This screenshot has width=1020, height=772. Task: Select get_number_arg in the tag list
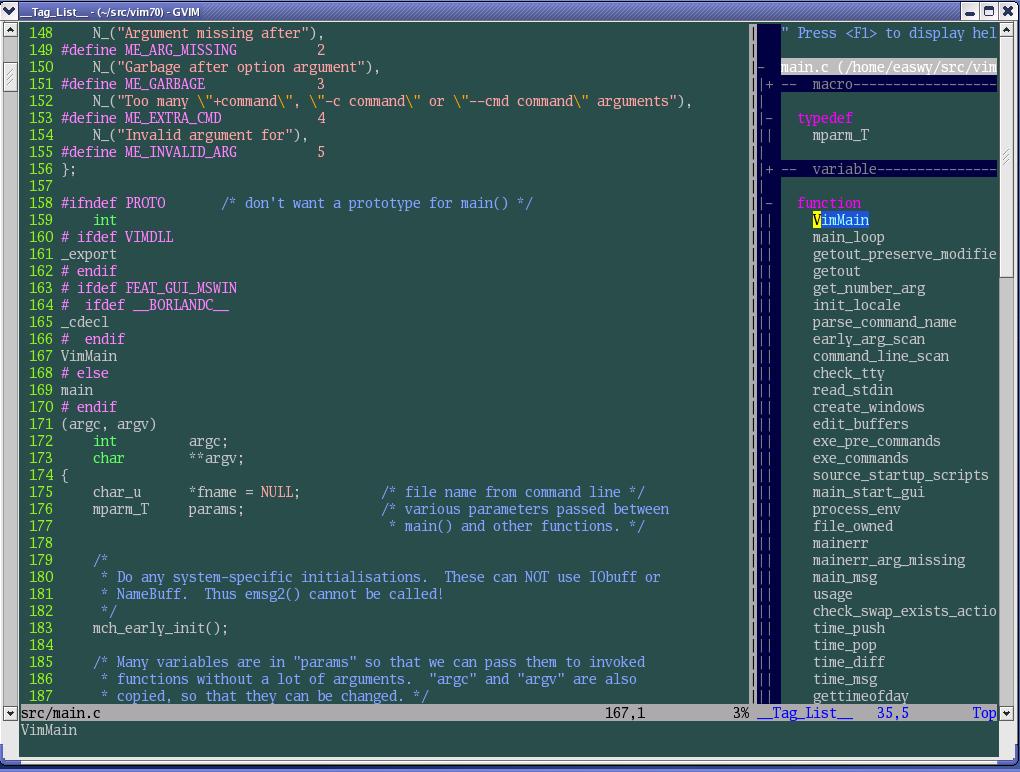[x=868, y=288]
